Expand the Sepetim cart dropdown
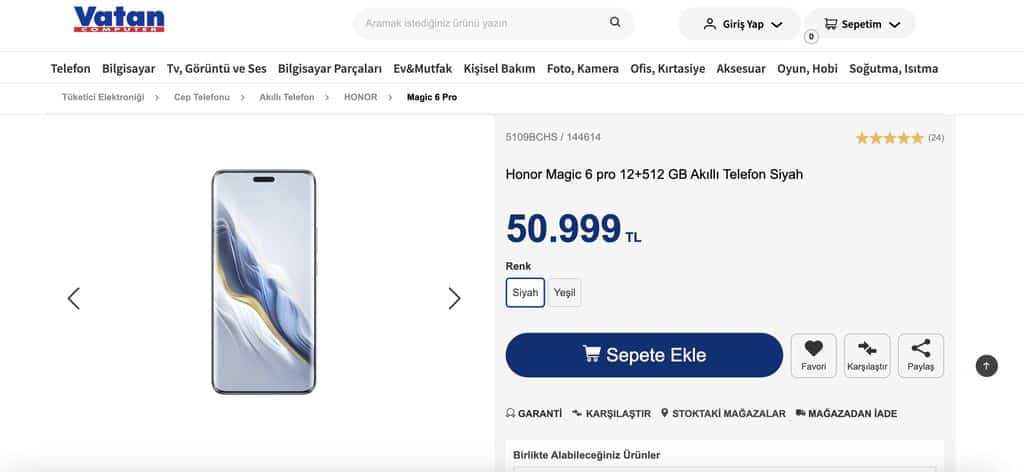Screen dimensions: 1024x472 tap(861, 24)
